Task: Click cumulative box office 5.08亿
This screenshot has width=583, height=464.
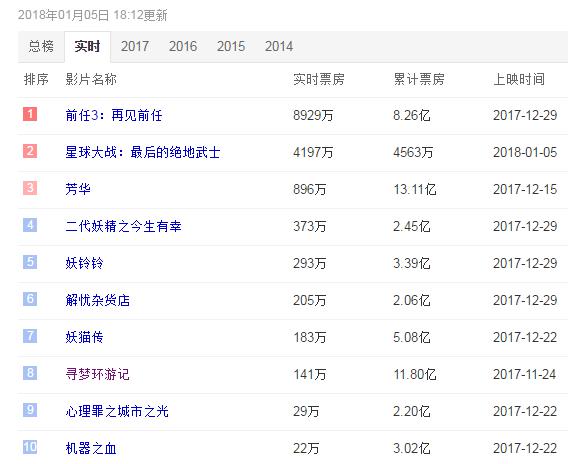Action: pyautogui.click(x=412, y=337)
